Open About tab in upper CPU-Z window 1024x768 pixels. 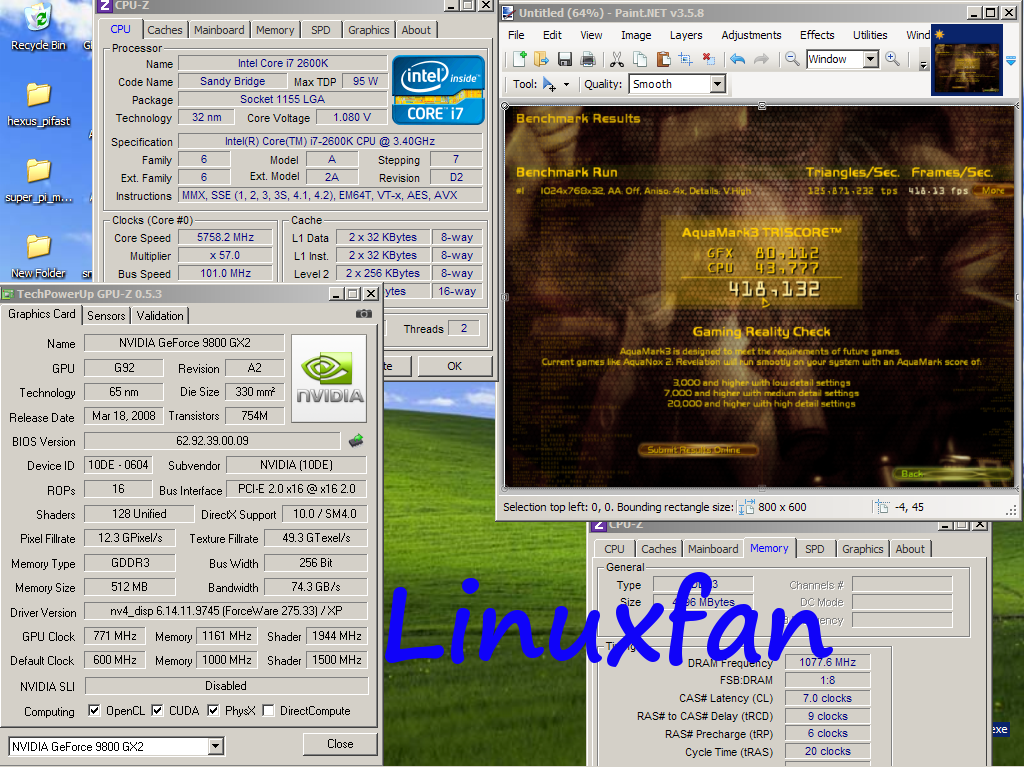[416, 30]
